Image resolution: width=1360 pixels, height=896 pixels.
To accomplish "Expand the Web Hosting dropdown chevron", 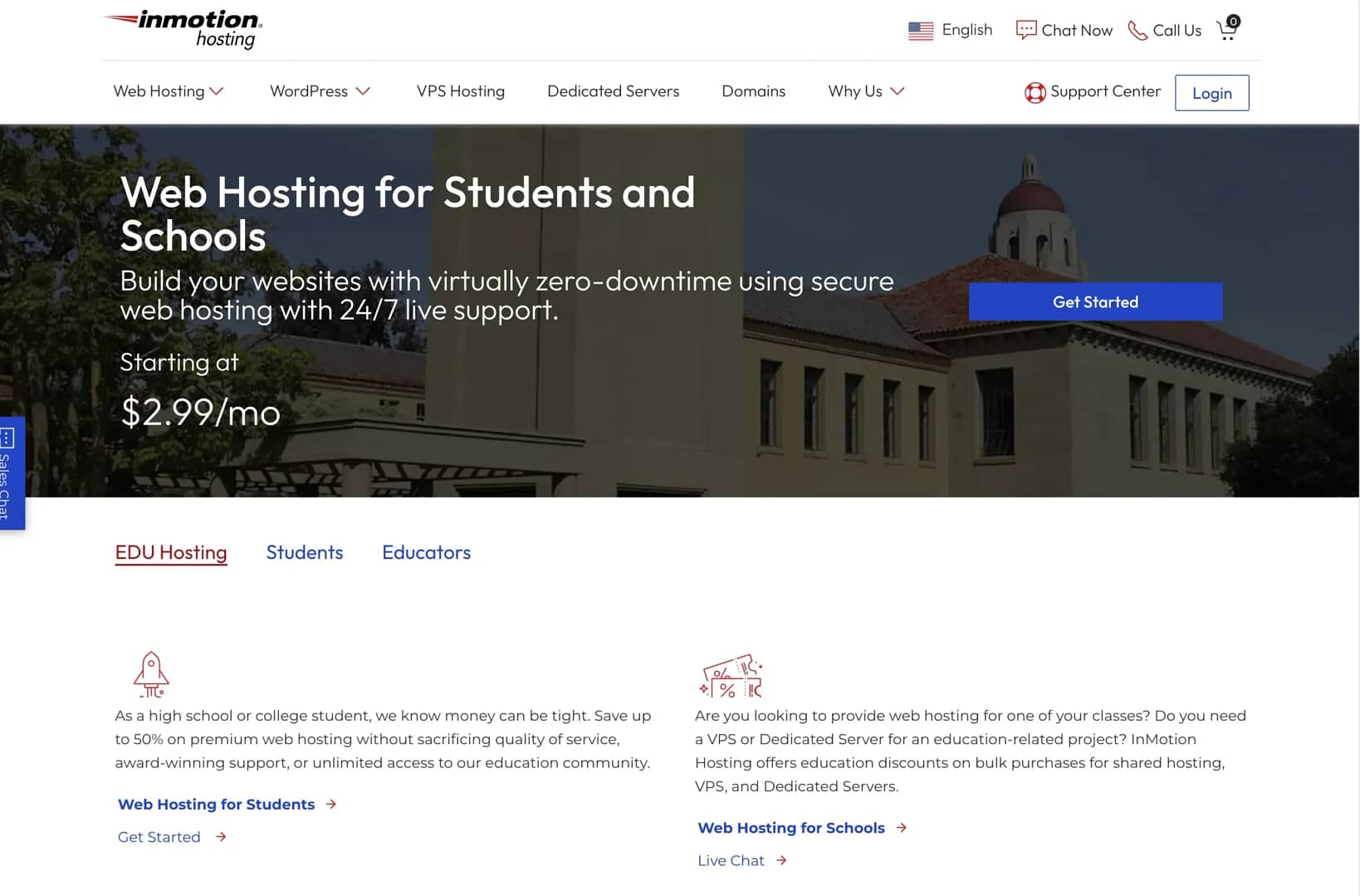I will [x=217, y=91].
